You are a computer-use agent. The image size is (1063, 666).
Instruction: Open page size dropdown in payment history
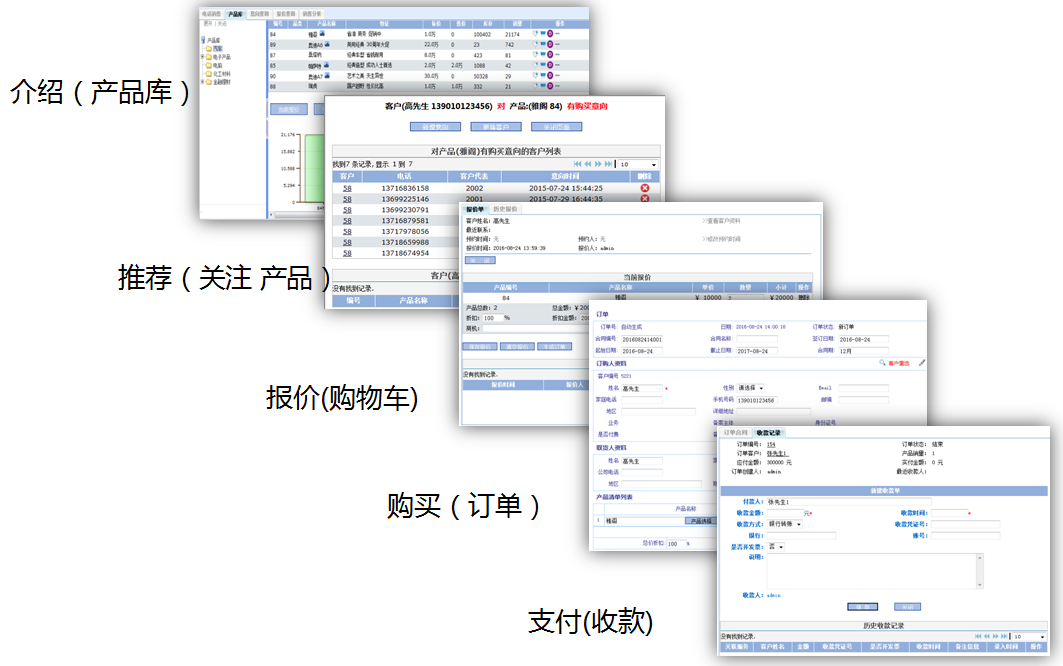[1029, 636]
